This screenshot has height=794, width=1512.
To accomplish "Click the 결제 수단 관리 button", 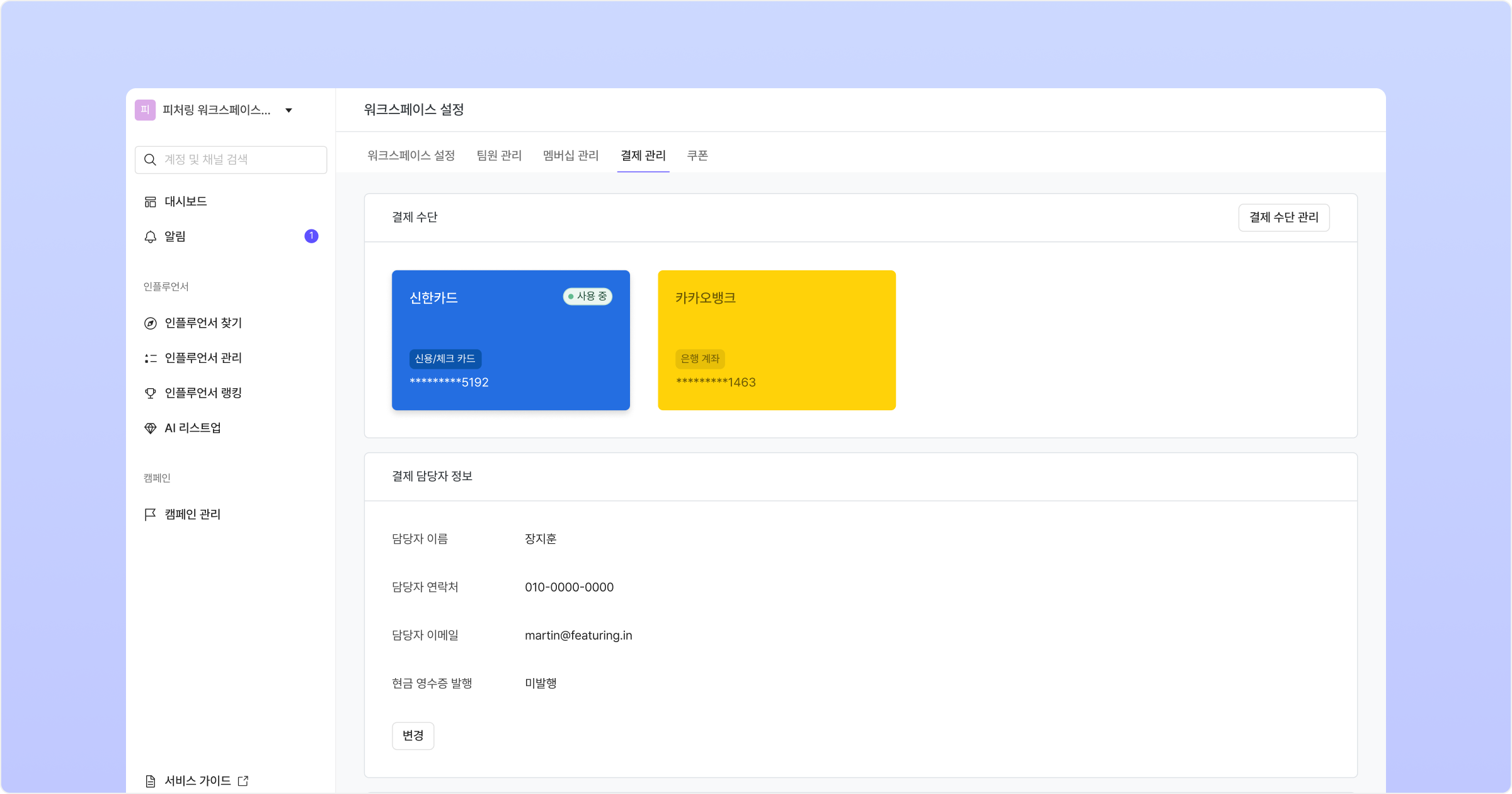I will pyautogui.click(x=1283, y=217).
